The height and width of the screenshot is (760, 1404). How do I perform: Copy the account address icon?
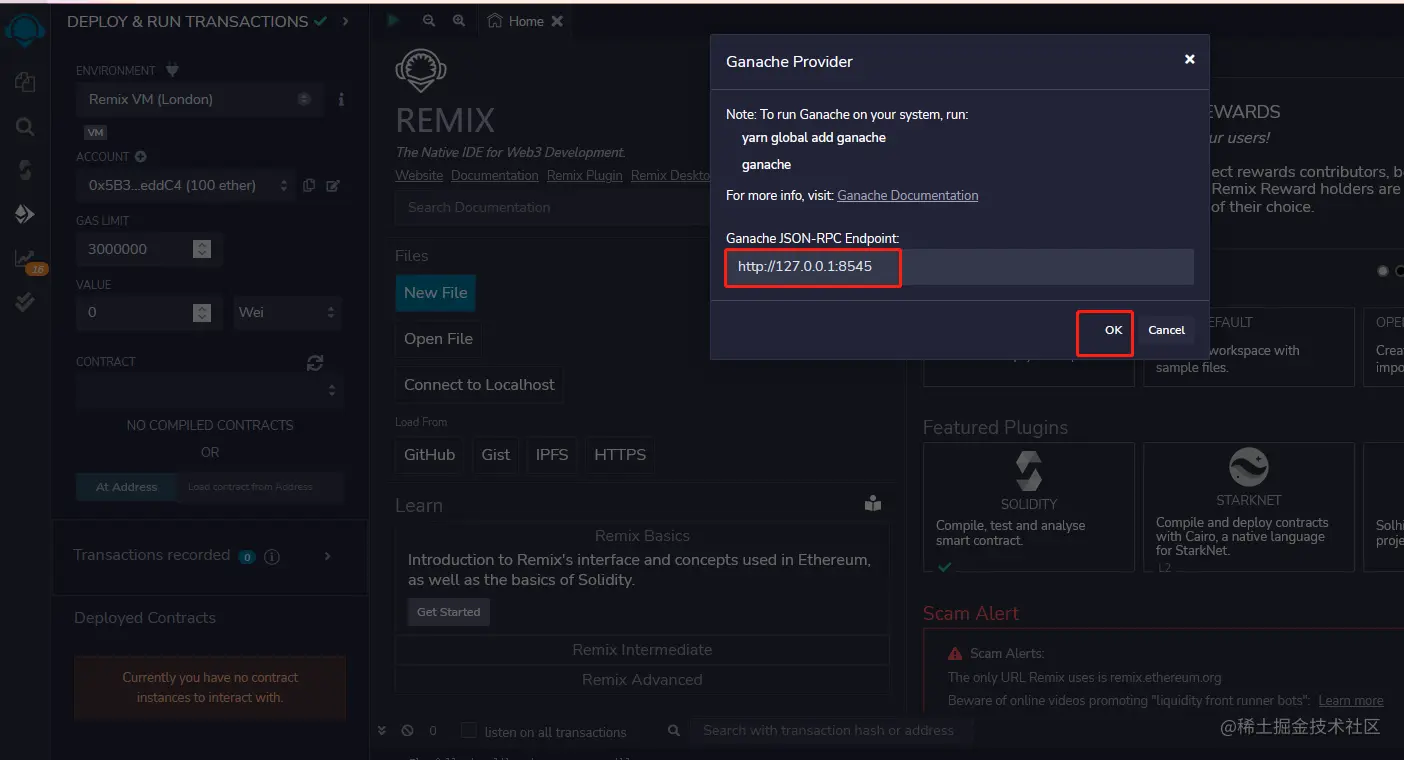[309, 185]
